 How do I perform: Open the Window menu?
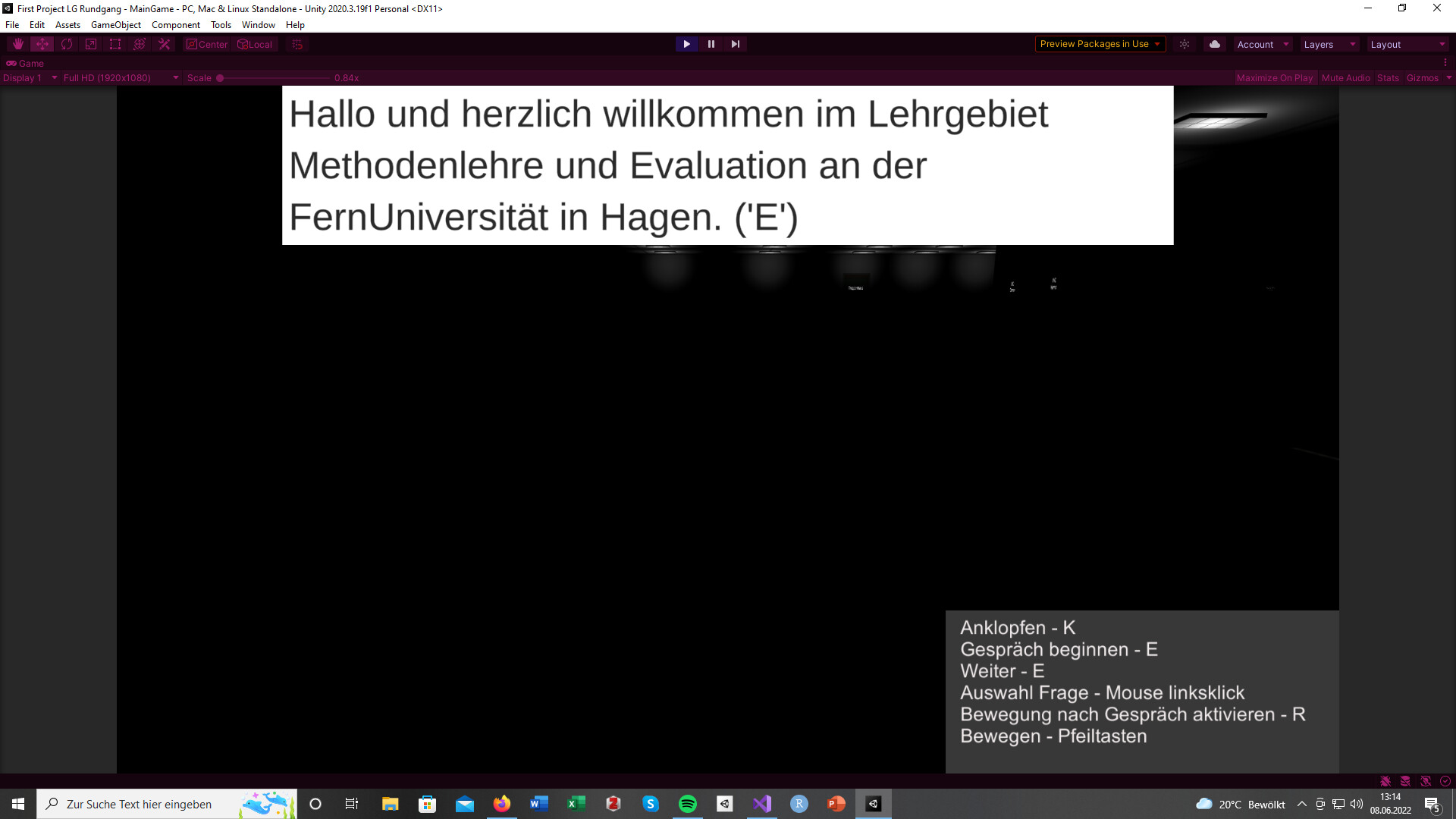click(x=258, y=25)
